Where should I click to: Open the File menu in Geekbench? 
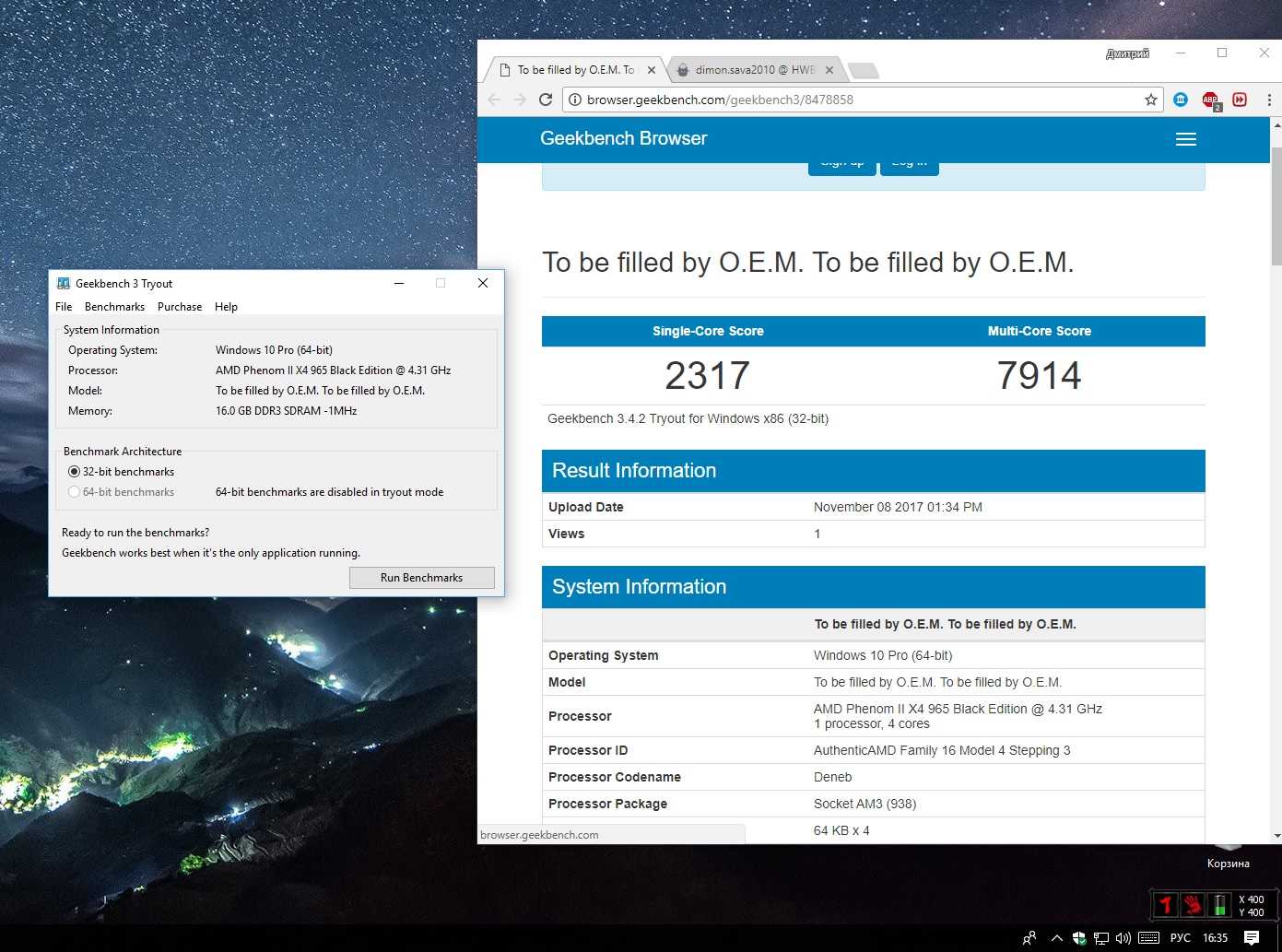click(64, 307)
